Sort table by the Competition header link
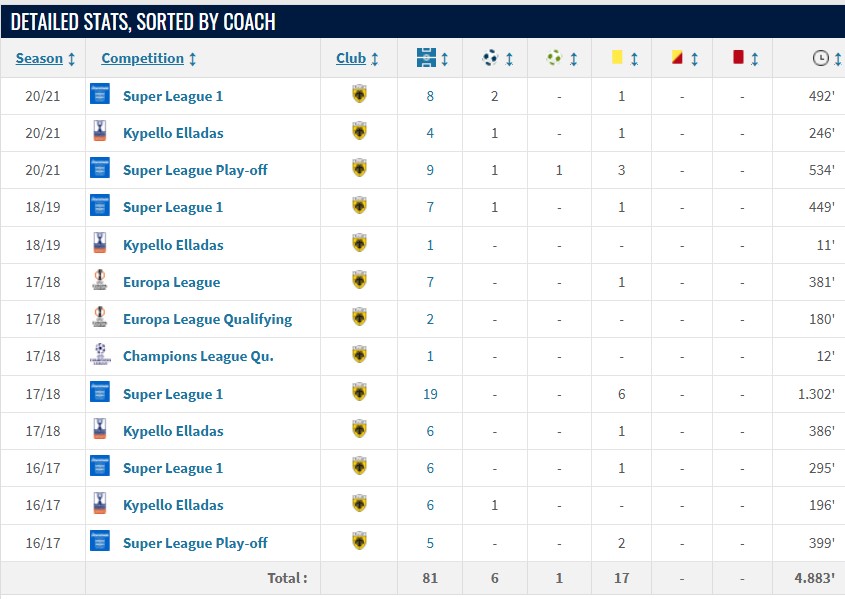 click(x=142, y=59)
